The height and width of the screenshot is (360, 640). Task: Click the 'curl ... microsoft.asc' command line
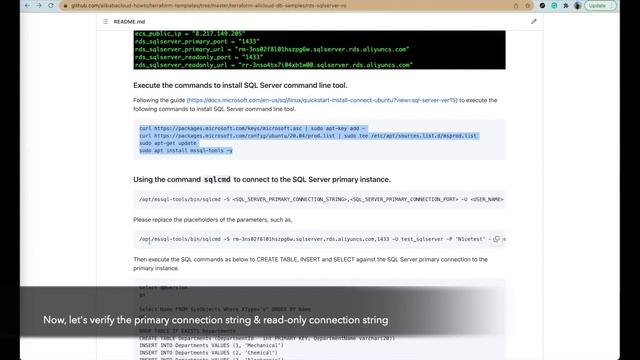[x=252, y=128]
